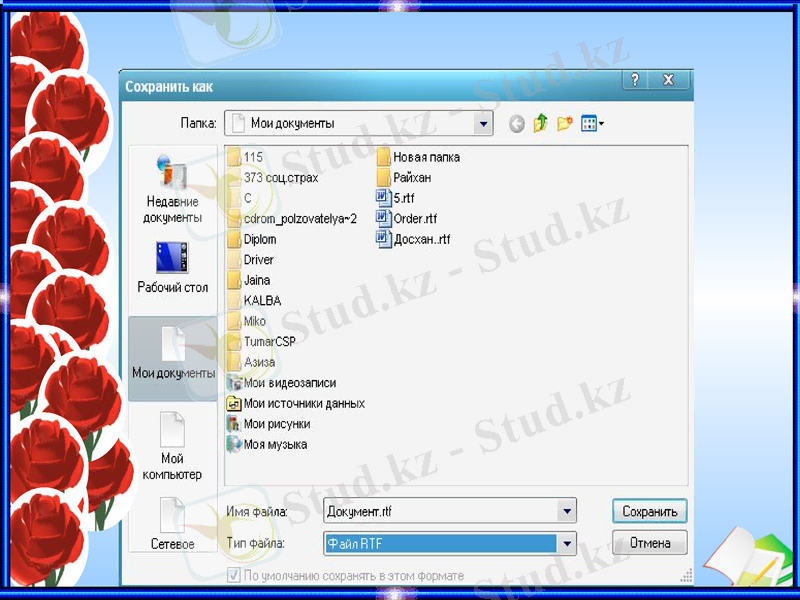Viewport: 800px width, 600px height.
Task: Select Мои рисунки folder
Action: [x=274, y=424]
